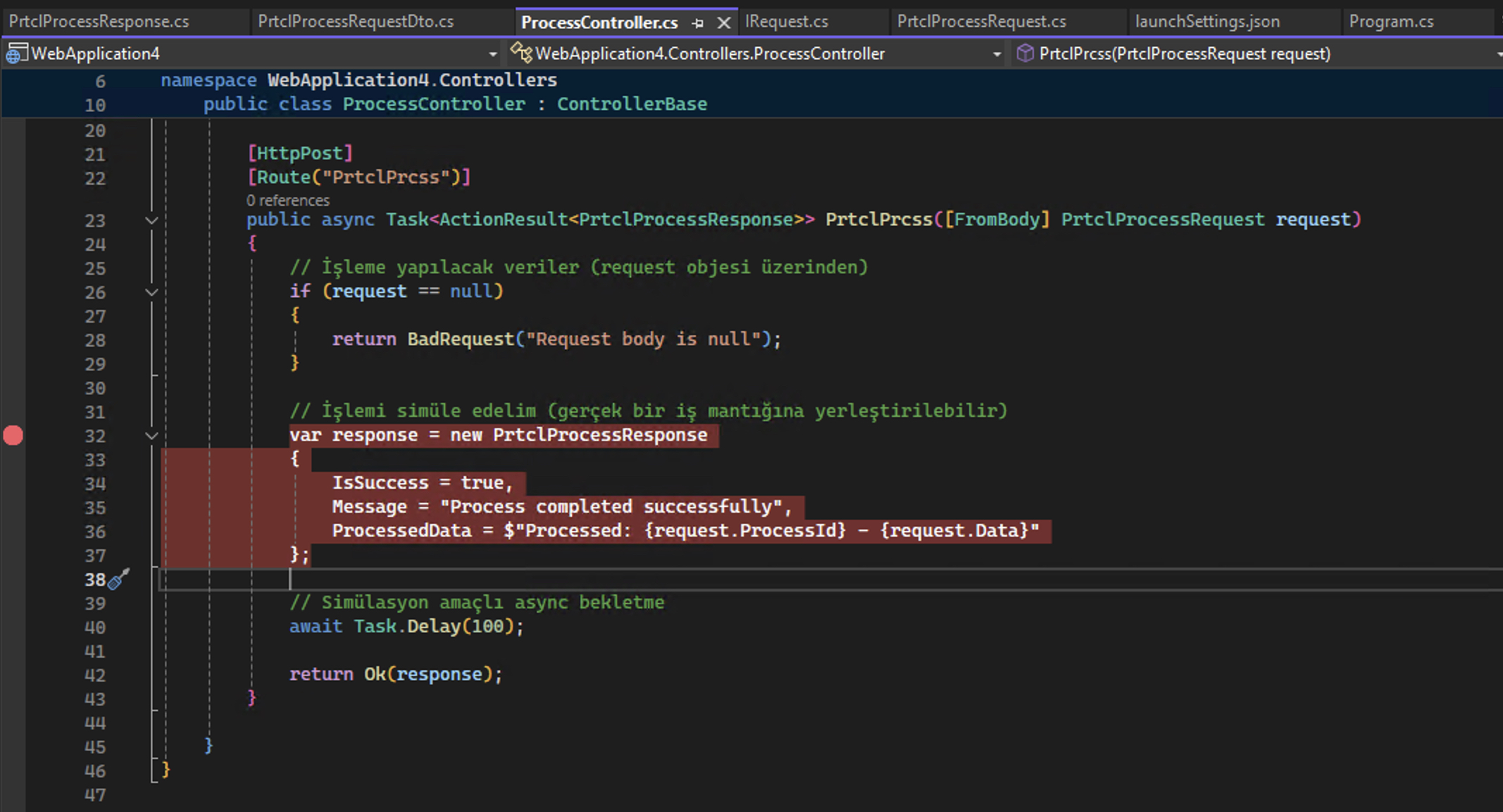The height and width of the screenshot is (812, 1503).
Task: Click the comment on line 39
Action: (477, 602)
